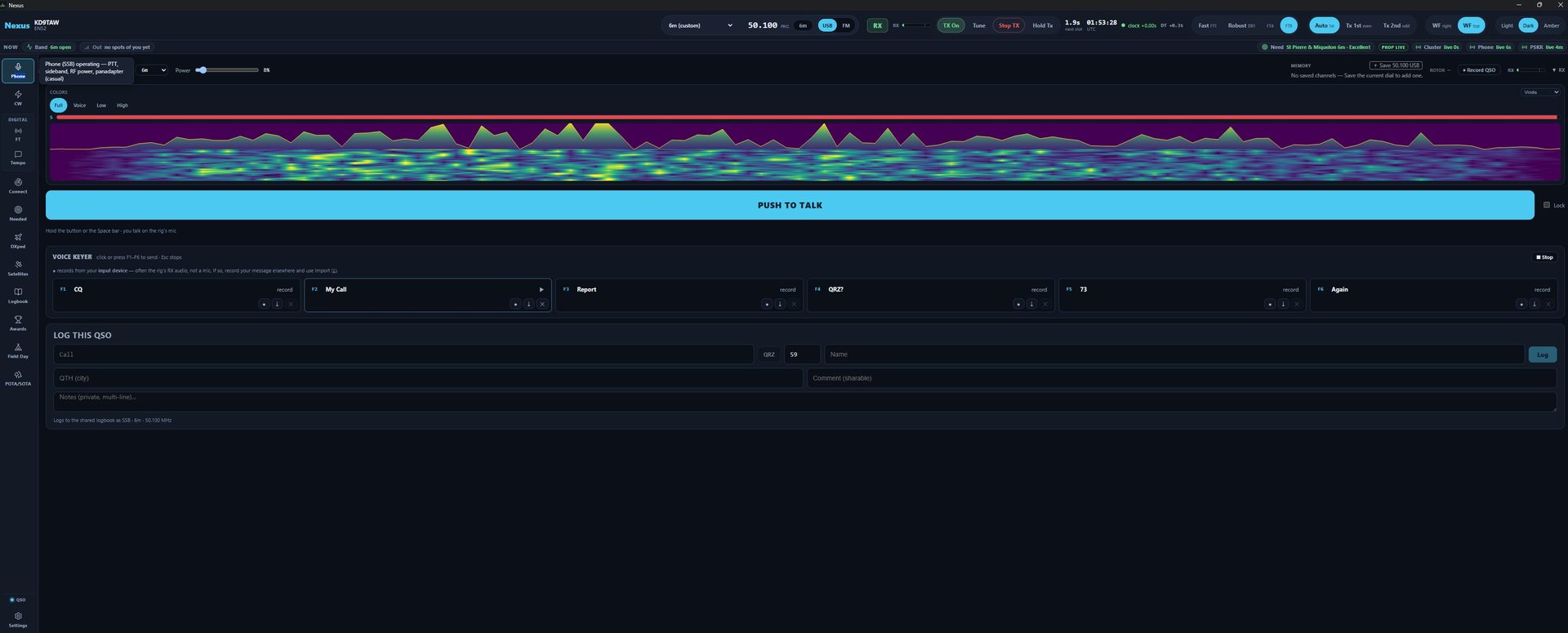
Task: Open the Satellites sidebar section
Action: [18, 269]
